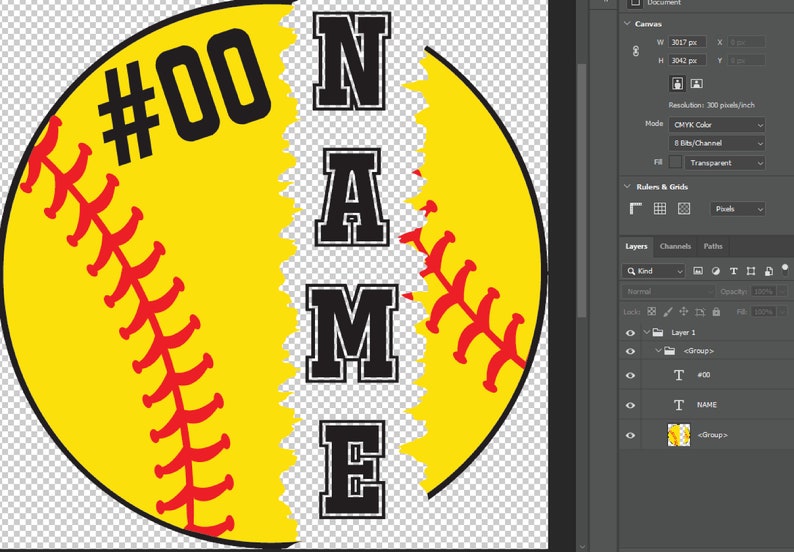Open the layer Fill value dropdown arrow
Screen dimensions: 794x552
[x=783, y=311]
